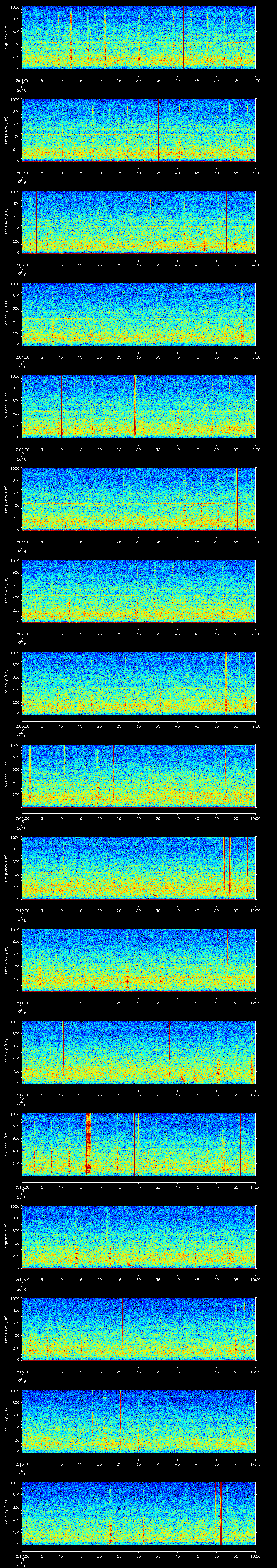Click the 30 second tick under 2:01:00 panel
This screenshot has height=1568, width=277.
pyautogui.click(x=138, y=80)
